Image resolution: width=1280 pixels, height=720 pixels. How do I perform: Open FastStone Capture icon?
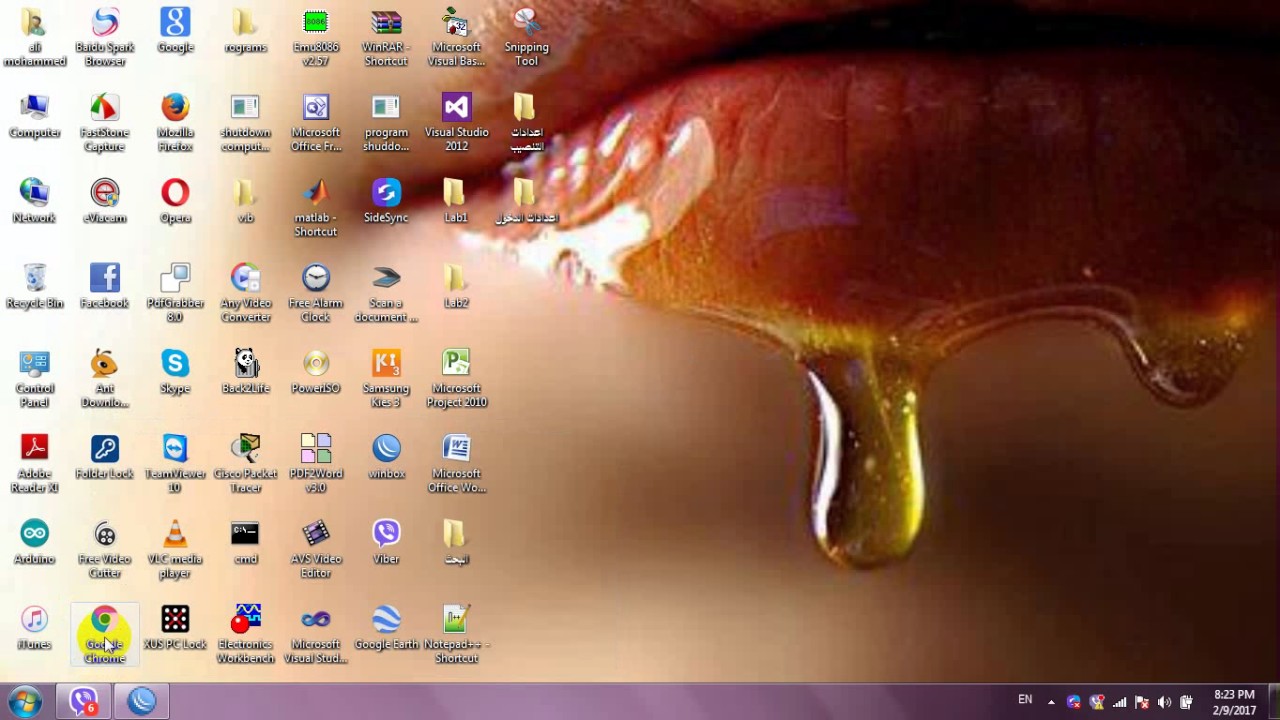[105, 123]
